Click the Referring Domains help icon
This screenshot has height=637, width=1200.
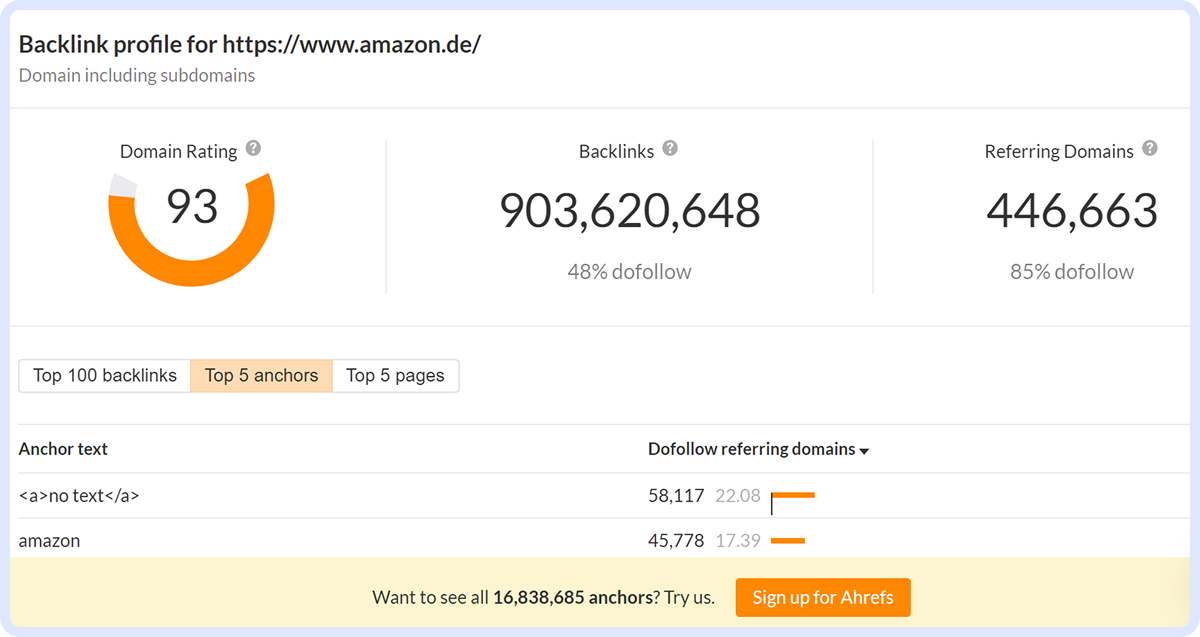pos(1150,149)
